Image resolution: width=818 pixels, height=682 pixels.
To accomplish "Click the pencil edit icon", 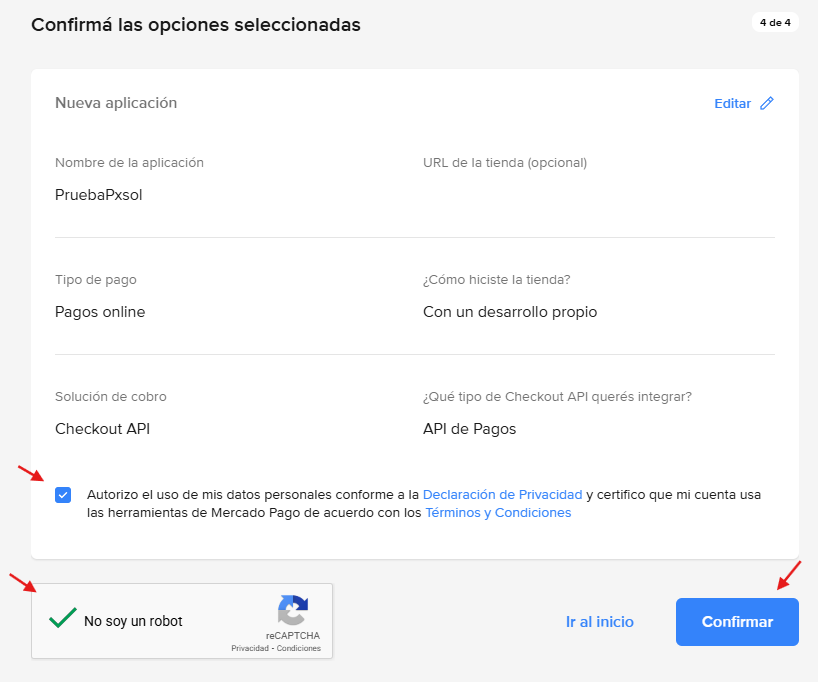I will [x=767, y=103].
